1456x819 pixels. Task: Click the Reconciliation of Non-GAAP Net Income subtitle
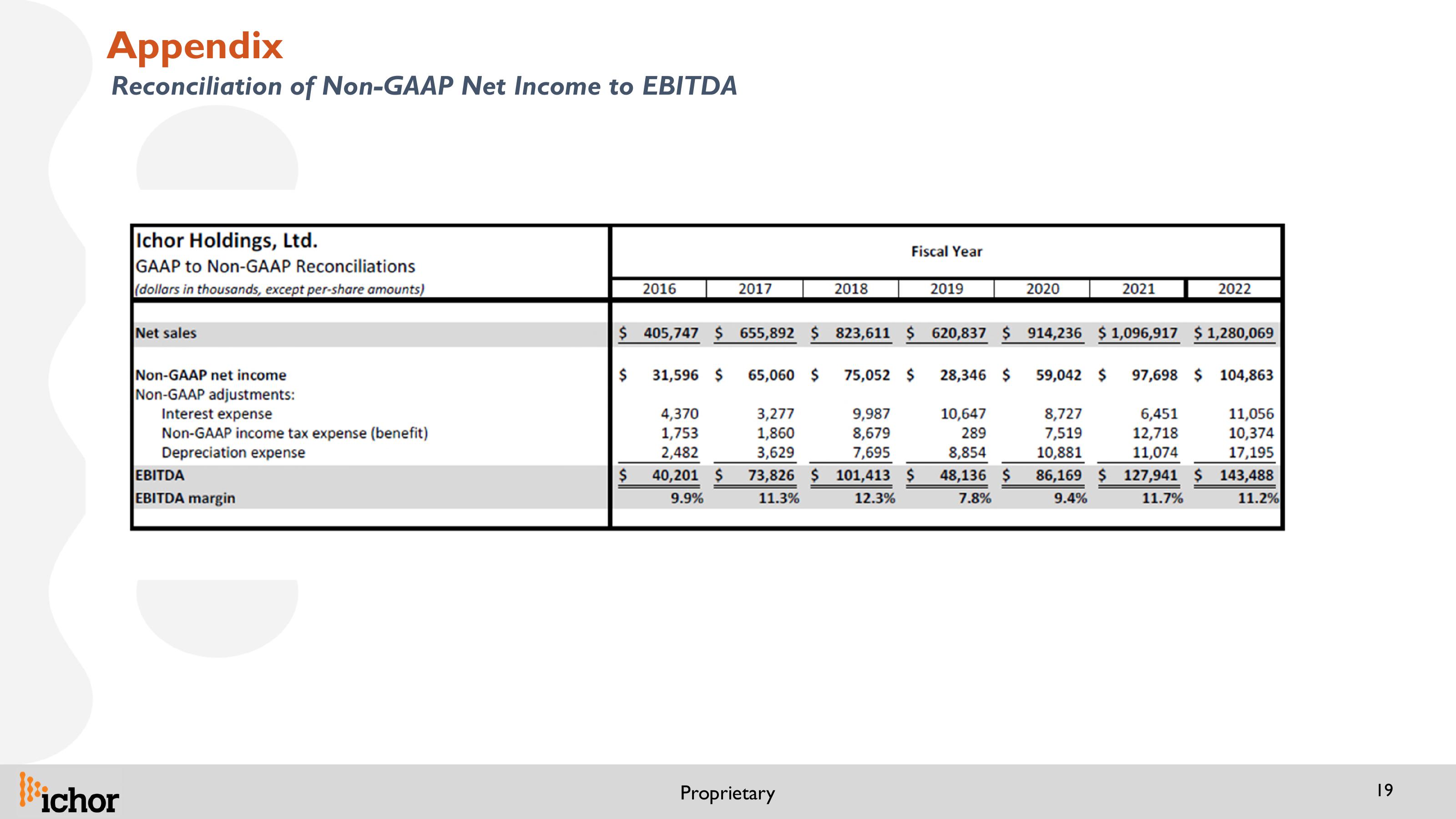point(425,86)
